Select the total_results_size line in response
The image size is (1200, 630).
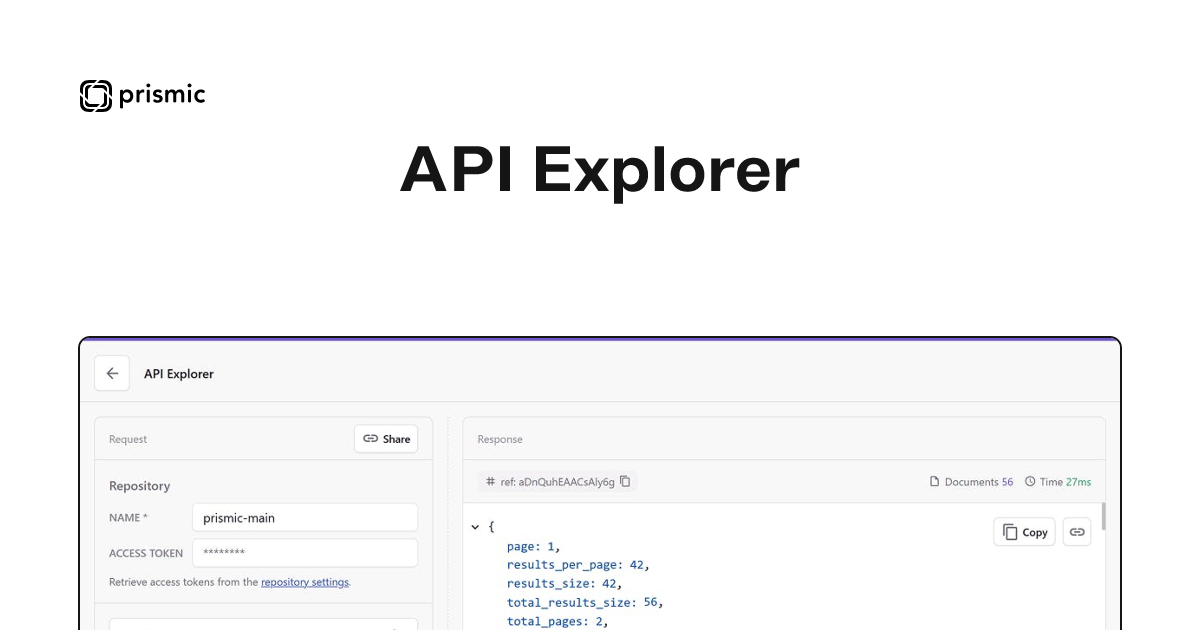click(584, 602)
